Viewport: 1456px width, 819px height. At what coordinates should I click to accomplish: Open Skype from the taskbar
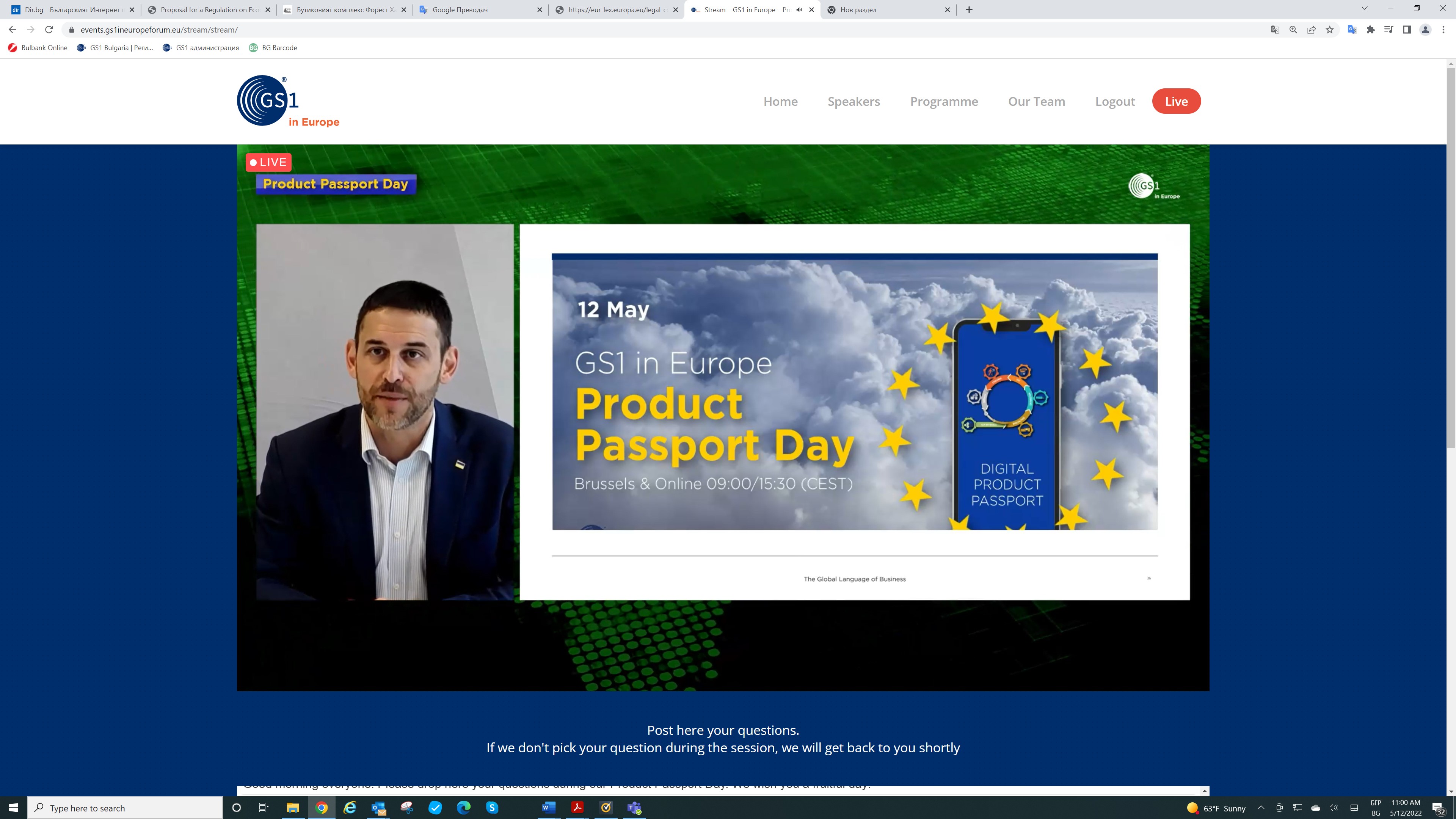click(x=492, y=808)
